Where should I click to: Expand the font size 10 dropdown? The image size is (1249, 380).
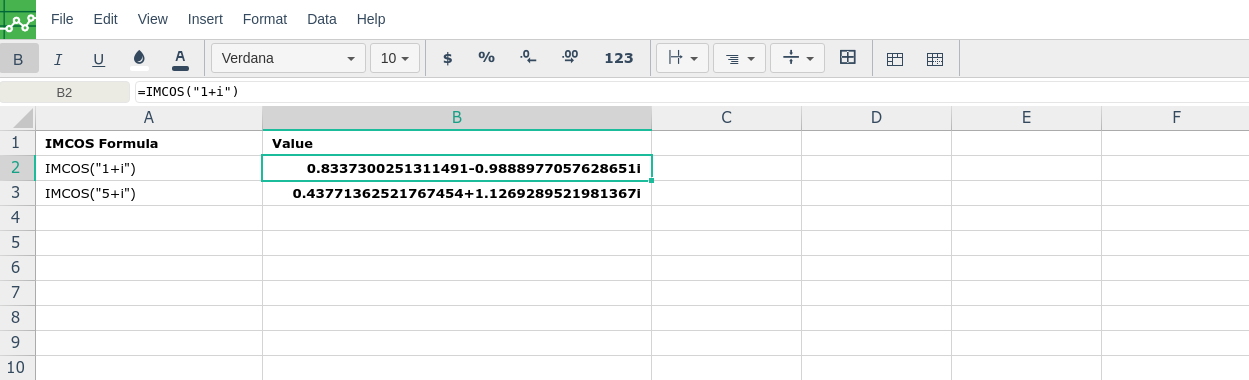[395, 58]
